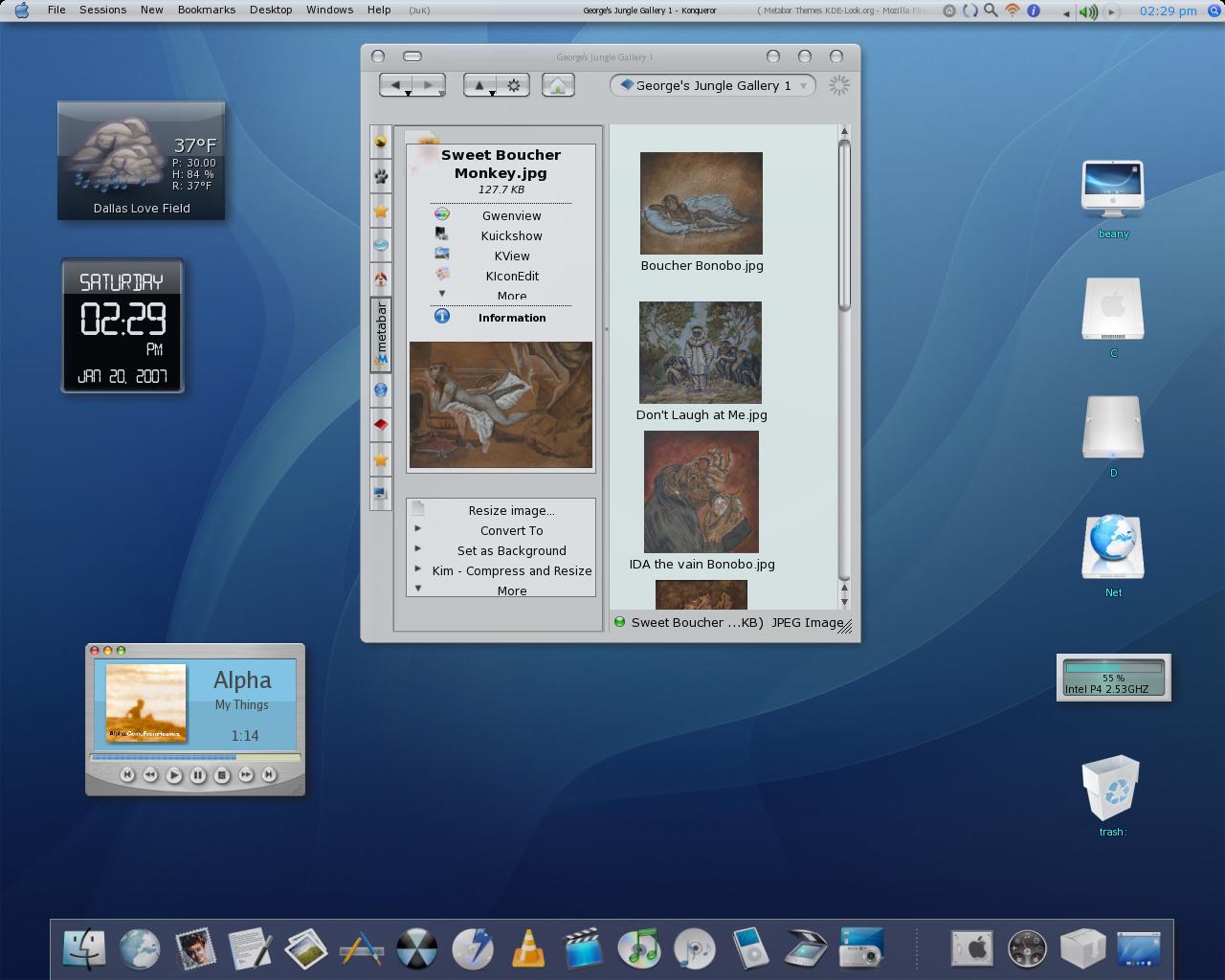Open the Bookmarks menu
The width and height of the screenshot is (1225, 980).
pos(207,10)
